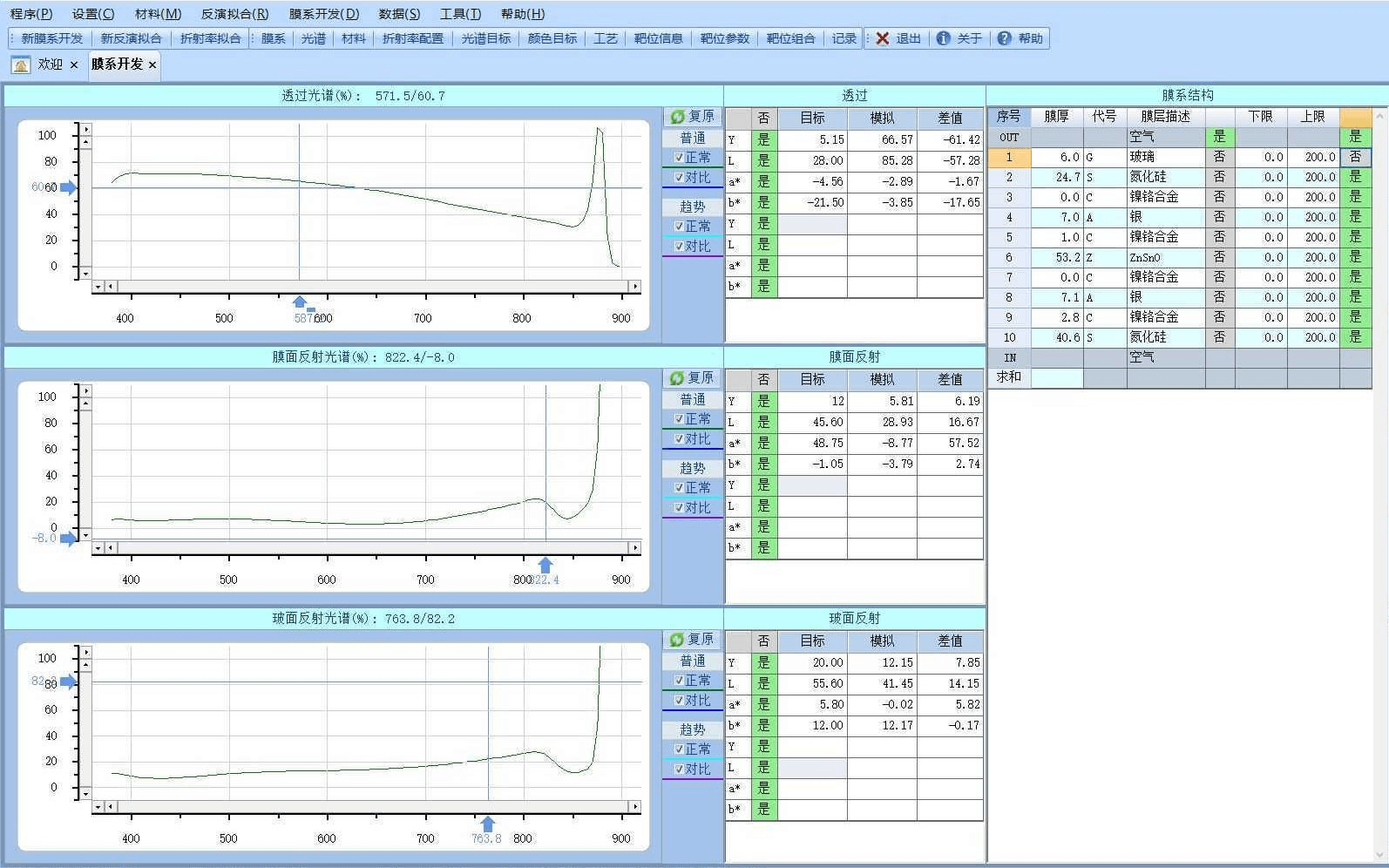This screenshot has height=868, width=1389.
Task: Click 颜色目标 toolbar button
Action: pos(552,38)
